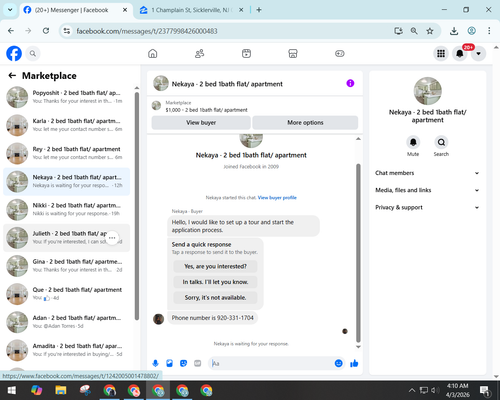This screenshot has height=400, width=500.
Task: Open the purple conversation information icon
Action: click(350, 83)
